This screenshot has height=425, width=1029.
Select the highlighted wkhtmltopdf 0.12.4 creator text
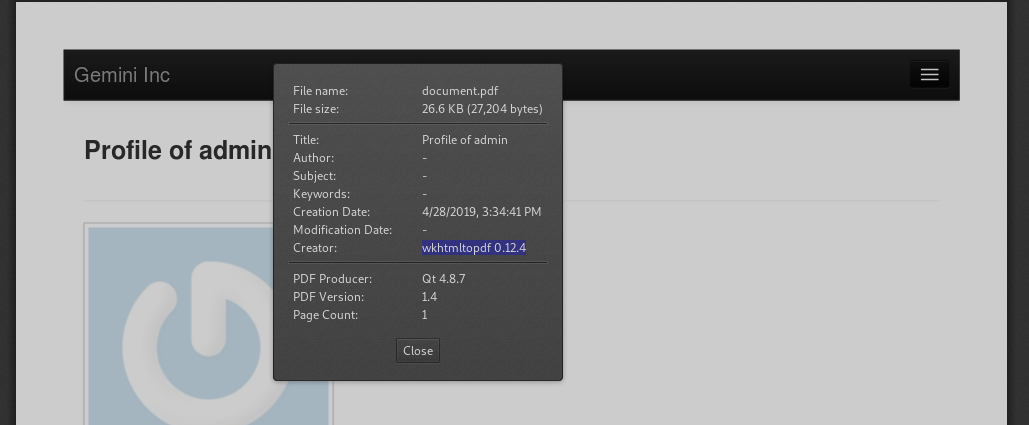click(474, 248)
